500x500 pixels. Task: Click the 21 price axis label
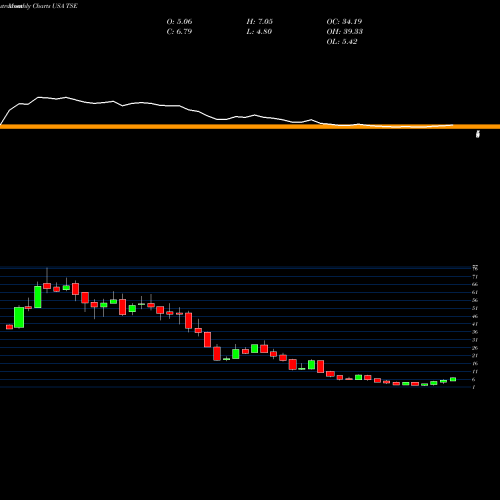coord(475,356)
